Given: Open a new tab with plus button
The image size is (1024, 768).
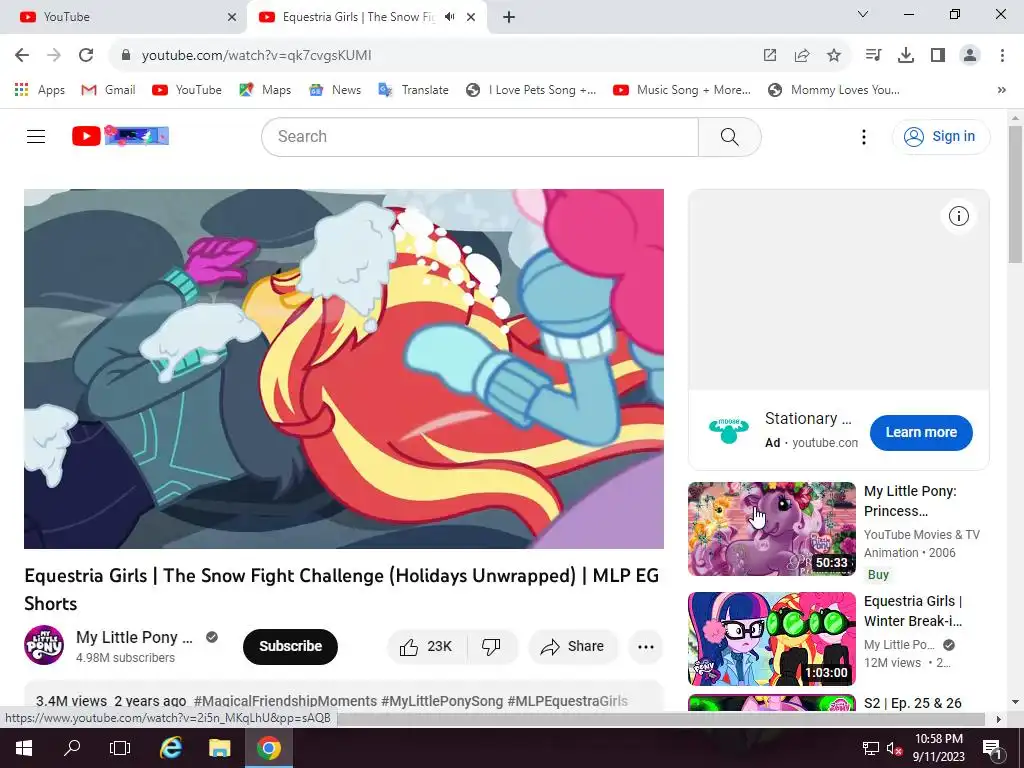Looking at the screenshot, I should click(509, 18).
